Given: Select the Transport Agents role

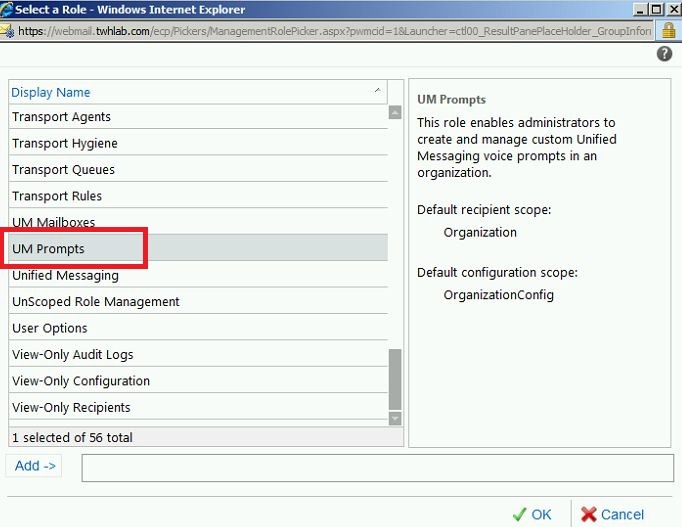Looking at the screenshot, I should 198,117.
